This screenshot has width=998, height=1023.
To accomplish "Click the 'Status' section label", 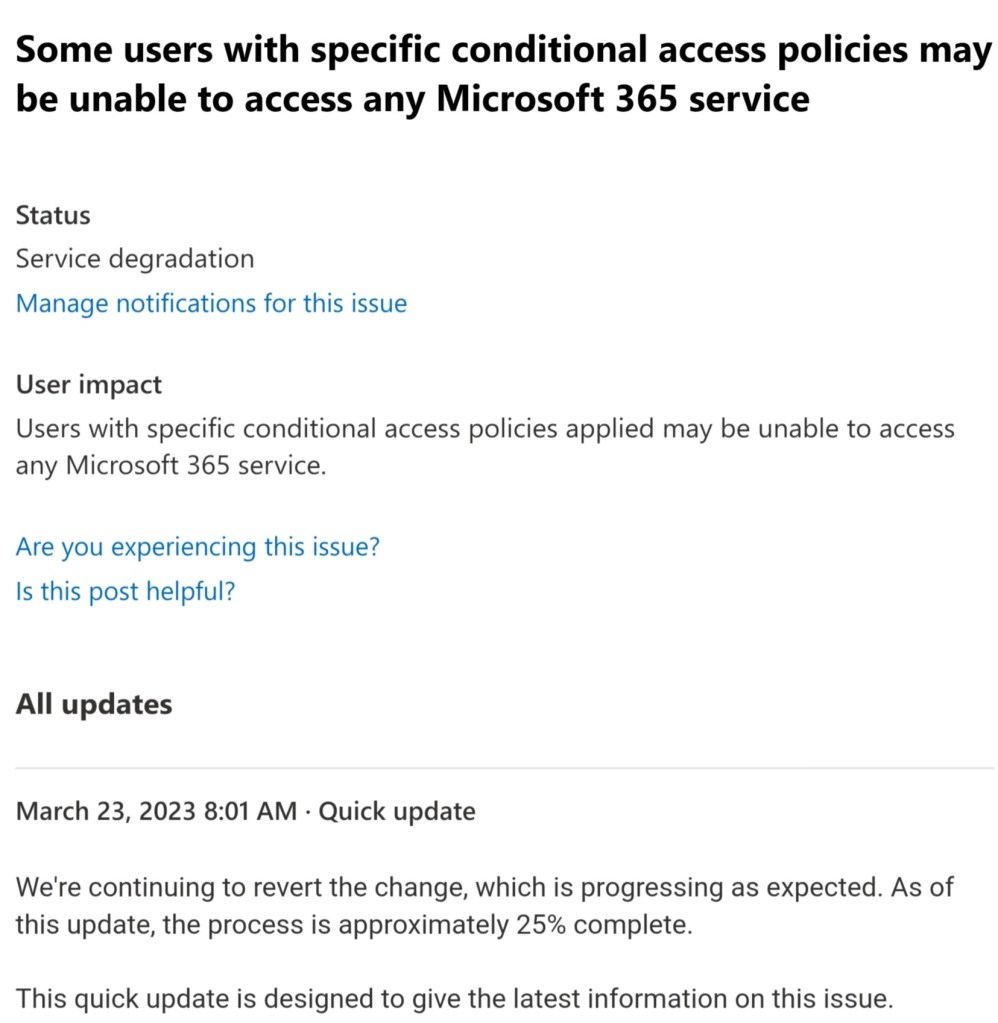I will pyautogui.click(x=53, y=215).
